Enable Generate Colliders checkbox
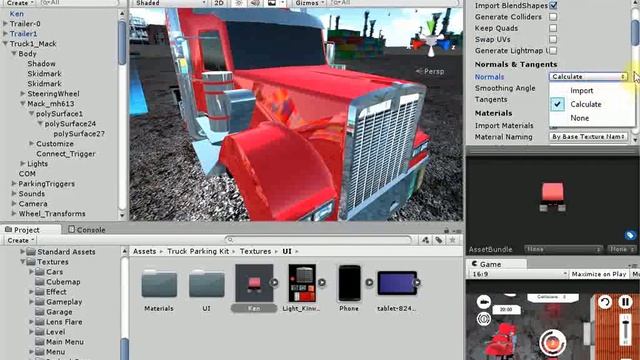640x360 pixels. (553, 17)
